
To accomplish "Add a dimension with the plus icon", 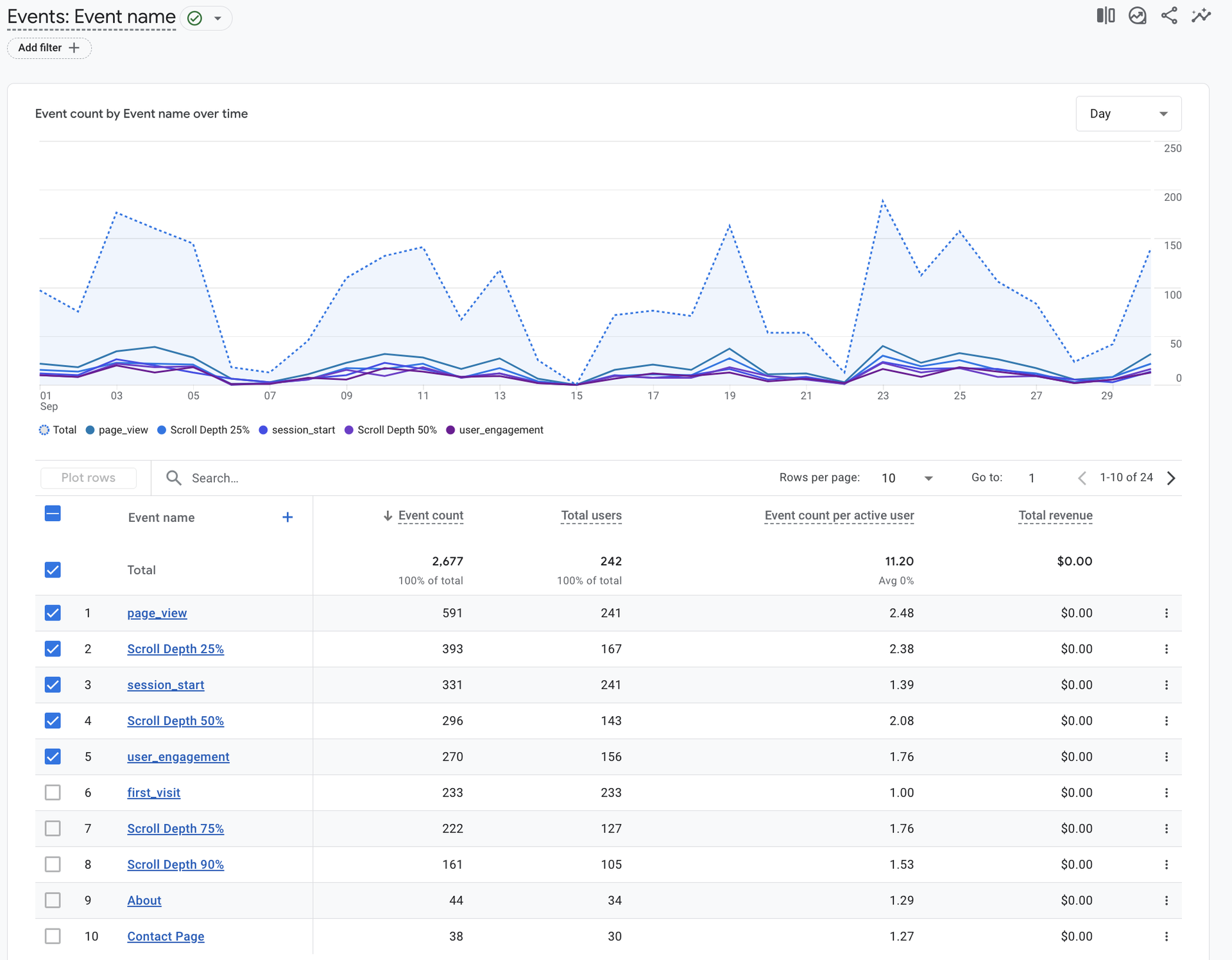I will [287, 517].
